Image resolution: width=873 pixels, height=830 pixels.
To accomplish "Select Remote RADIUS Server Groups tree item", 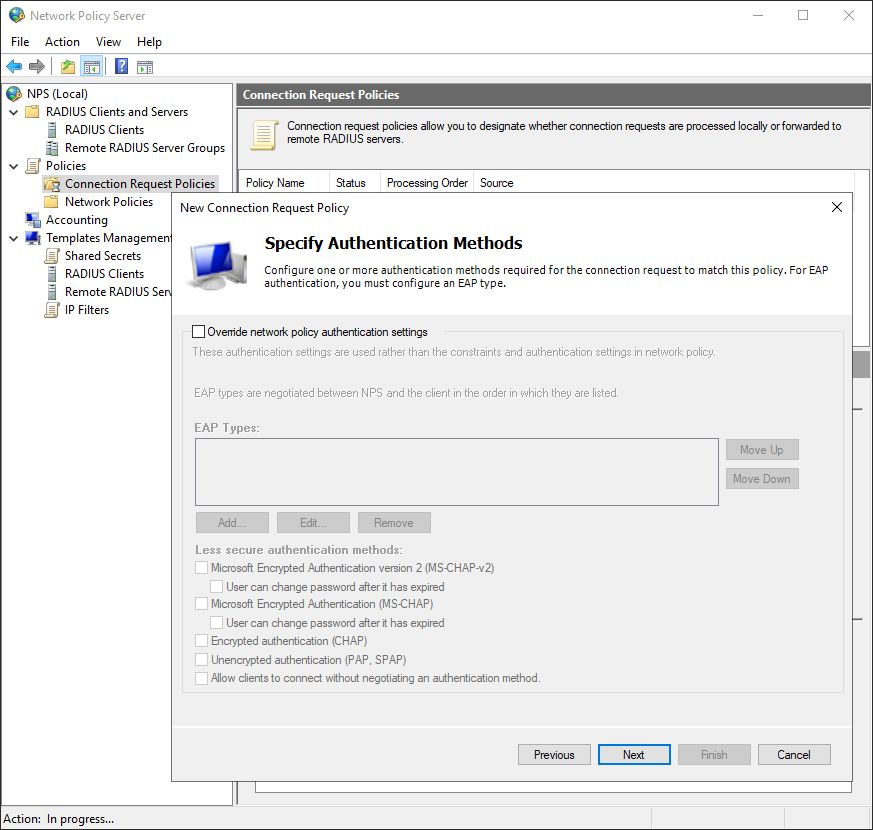I will click(x=145, y=148).
